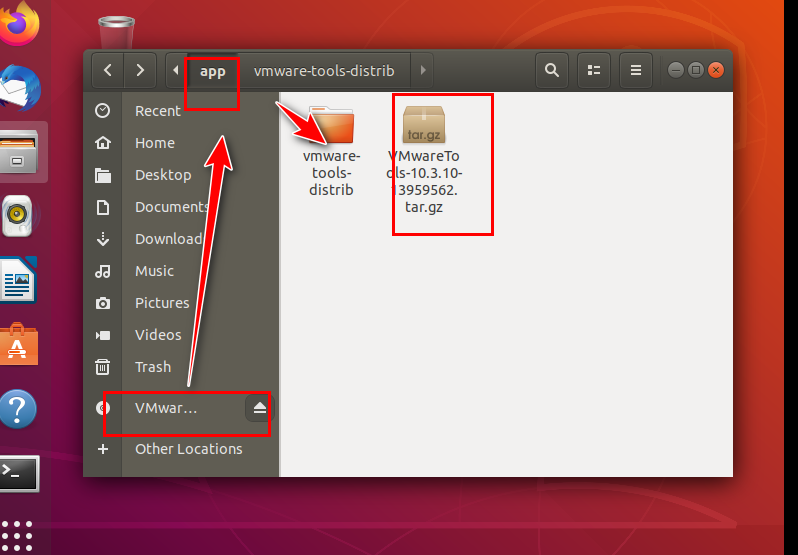Open Ubuntu Software from the dock

coord(18,344)
